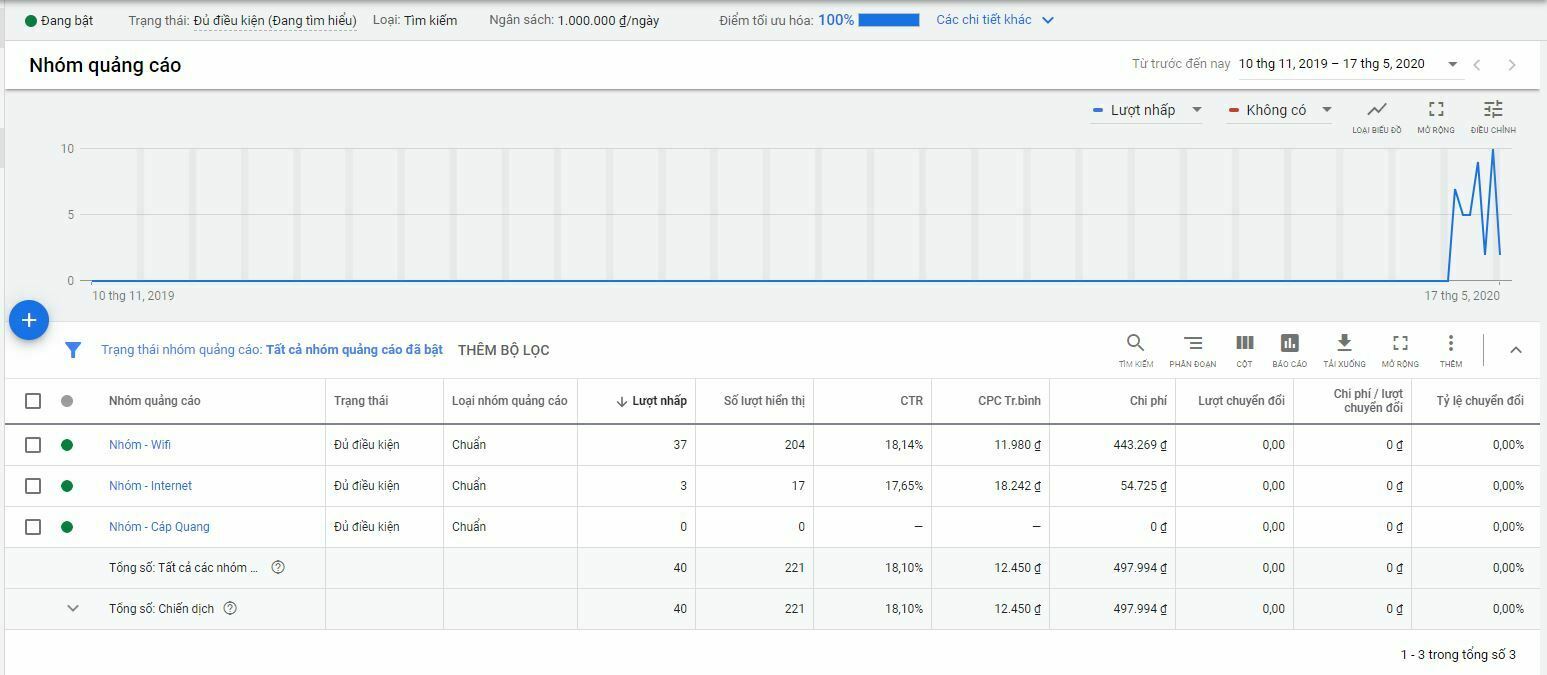Click the Đủ điều kiện (Đang tìm hiểu) status
The height and width of the screenshot is (675, 1547).
tap(275, 20)
